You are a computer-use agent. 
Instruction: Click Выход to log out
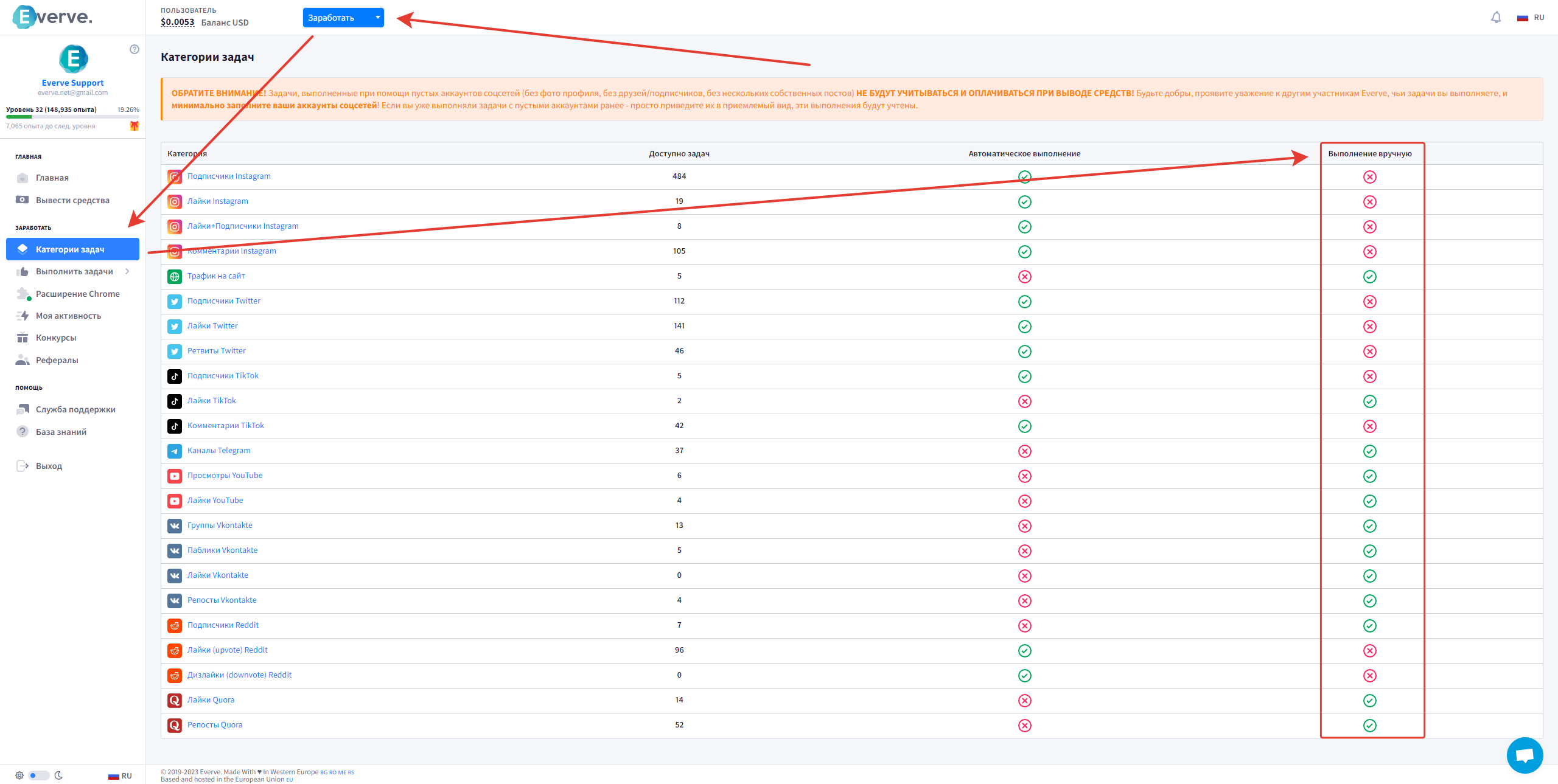(73, 466)
